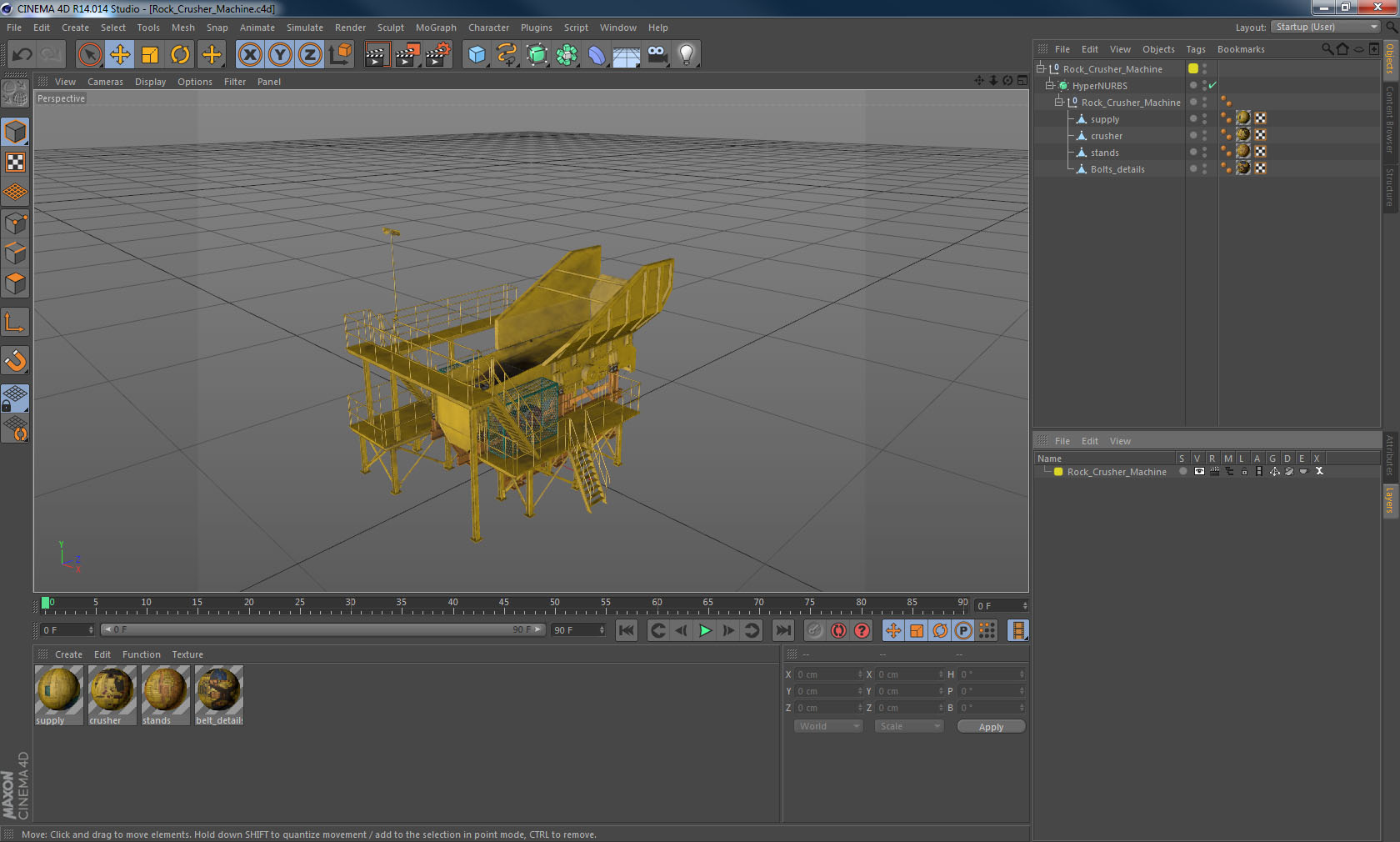Open the Layers side tab
1400x842 pixels.
pos(1390,501)
